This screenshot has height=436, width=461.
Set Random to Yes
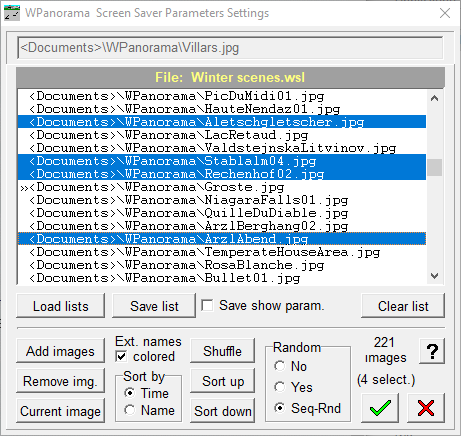(279, 387)
